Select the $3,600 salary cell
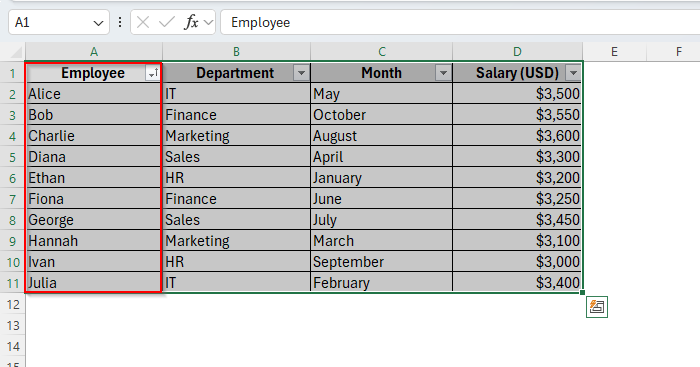 pos(517,136)
